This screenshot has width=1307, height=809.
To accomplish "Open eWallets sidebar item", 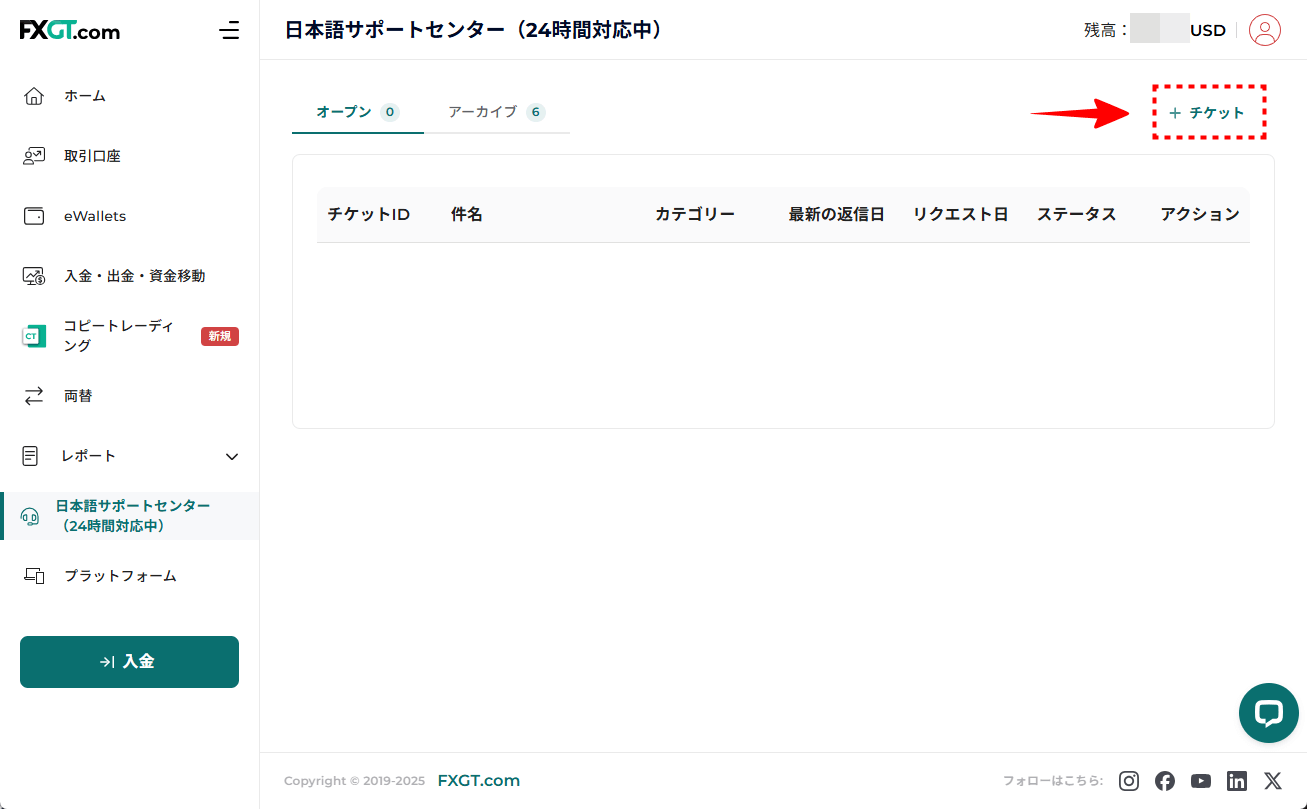I will (x=95, y=216).
